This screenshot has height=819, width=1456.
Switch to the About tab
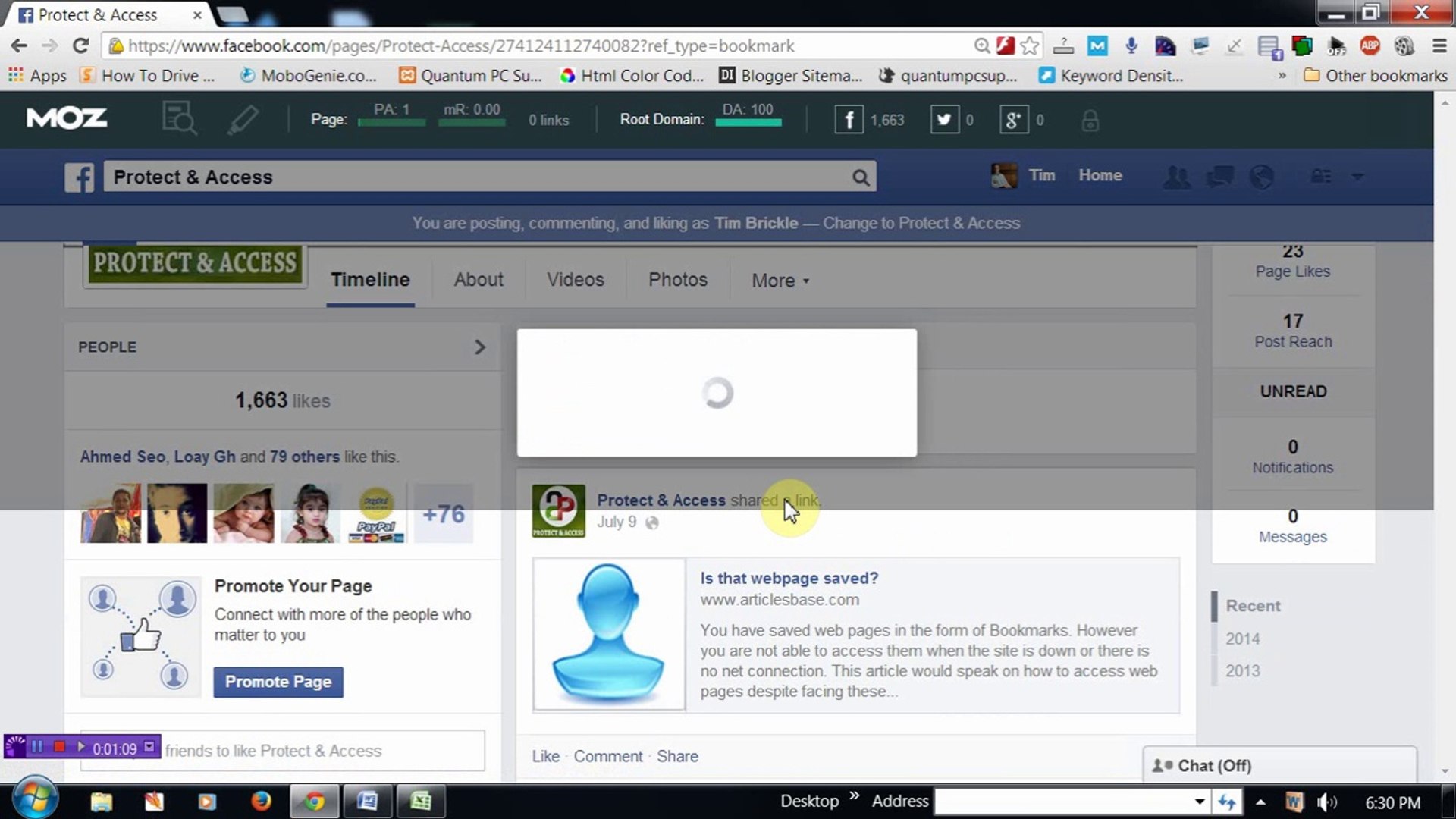point(478,280)
